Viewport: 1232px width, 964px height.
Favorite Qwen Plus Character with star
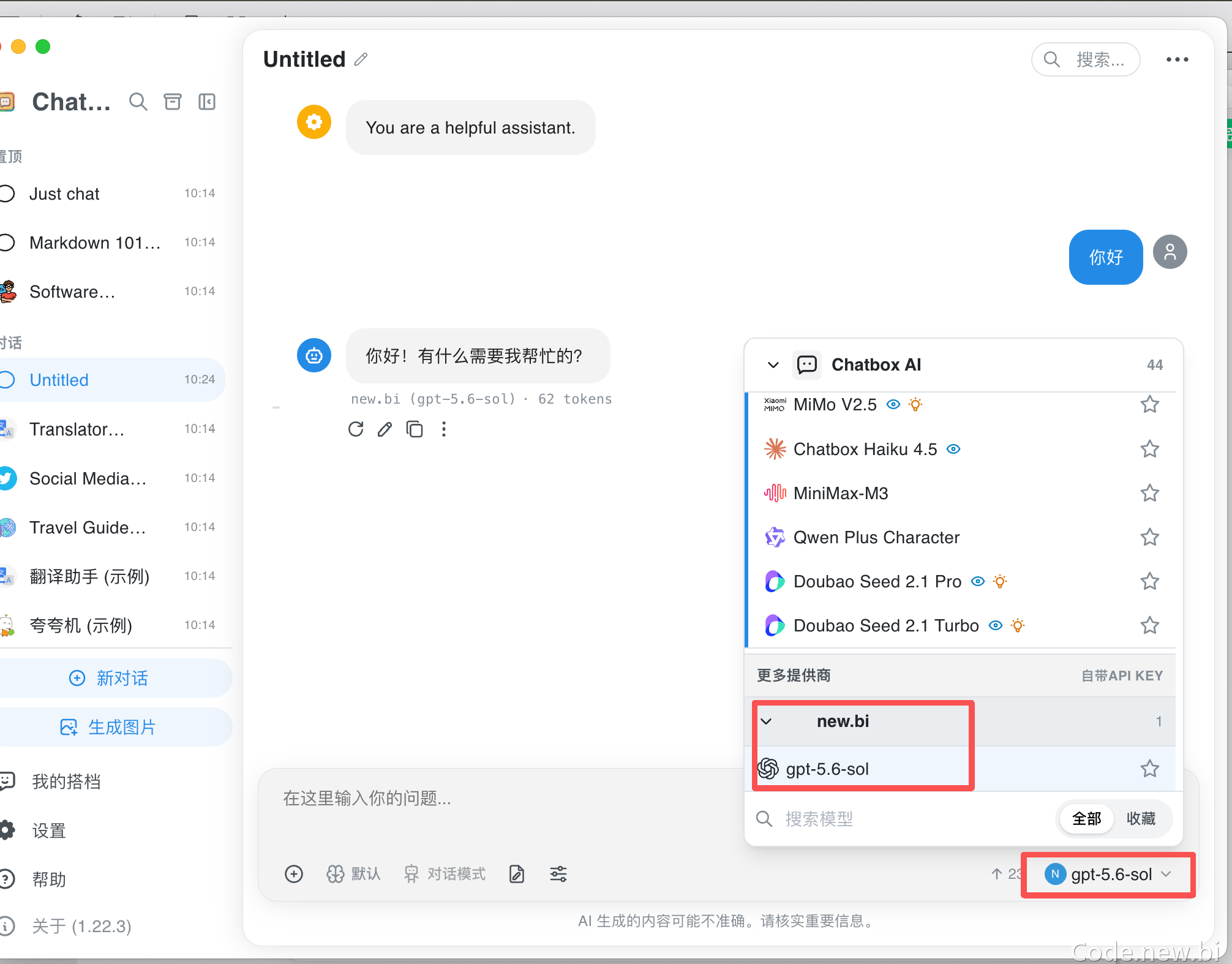click(x=1149, y=537)
